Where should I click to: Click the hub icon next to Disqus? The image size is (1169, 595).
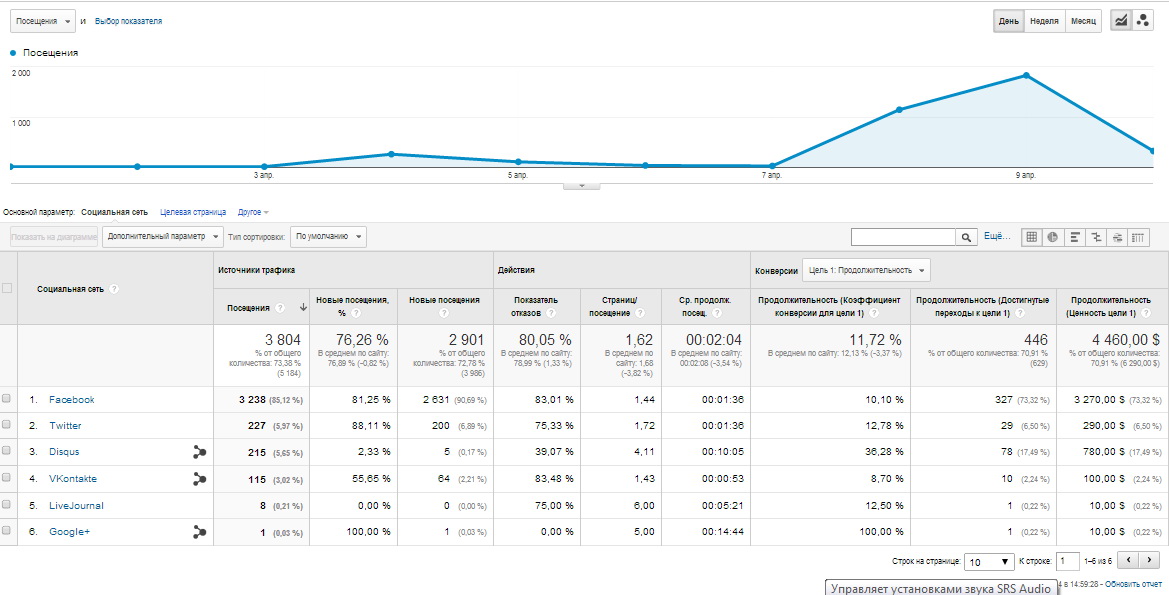(x=199, y=452)
